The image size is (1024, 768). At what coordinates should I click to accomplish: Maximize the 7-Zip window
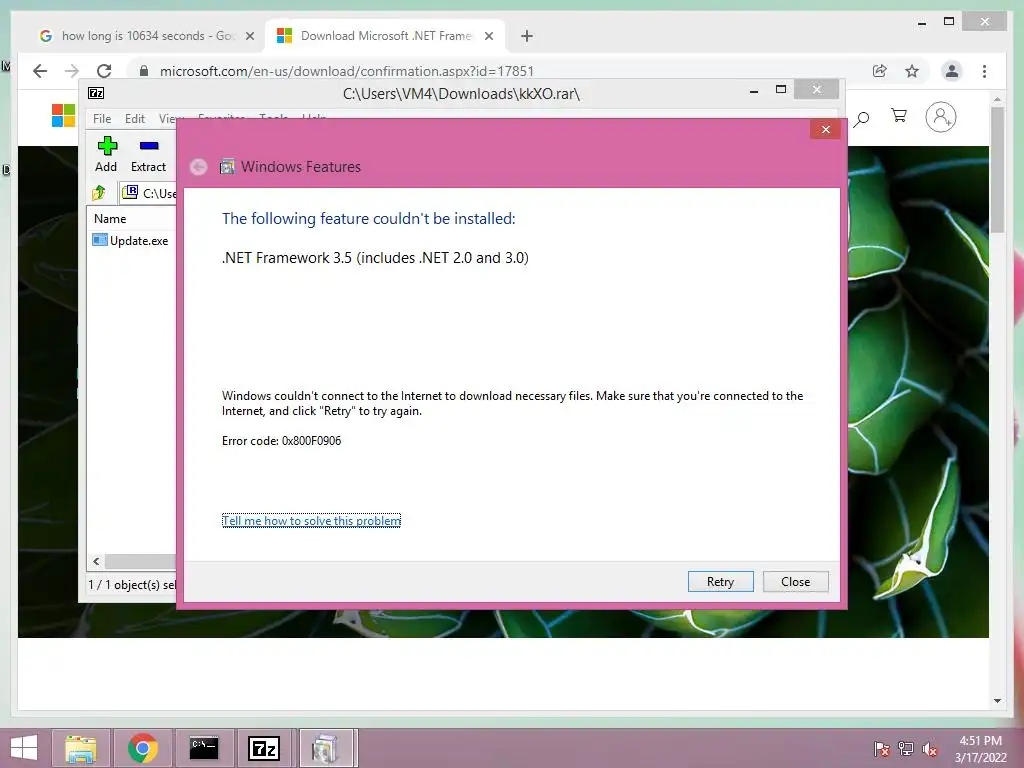(x=780, y=90)
